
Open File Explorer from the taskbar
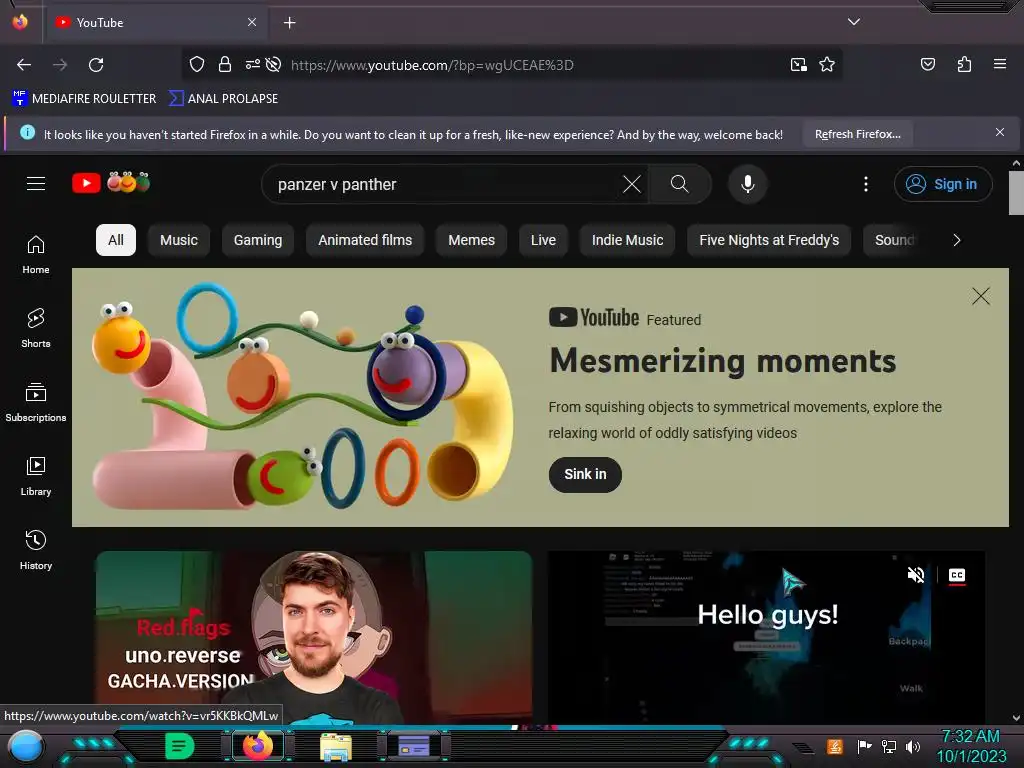[x=336, y=746]
